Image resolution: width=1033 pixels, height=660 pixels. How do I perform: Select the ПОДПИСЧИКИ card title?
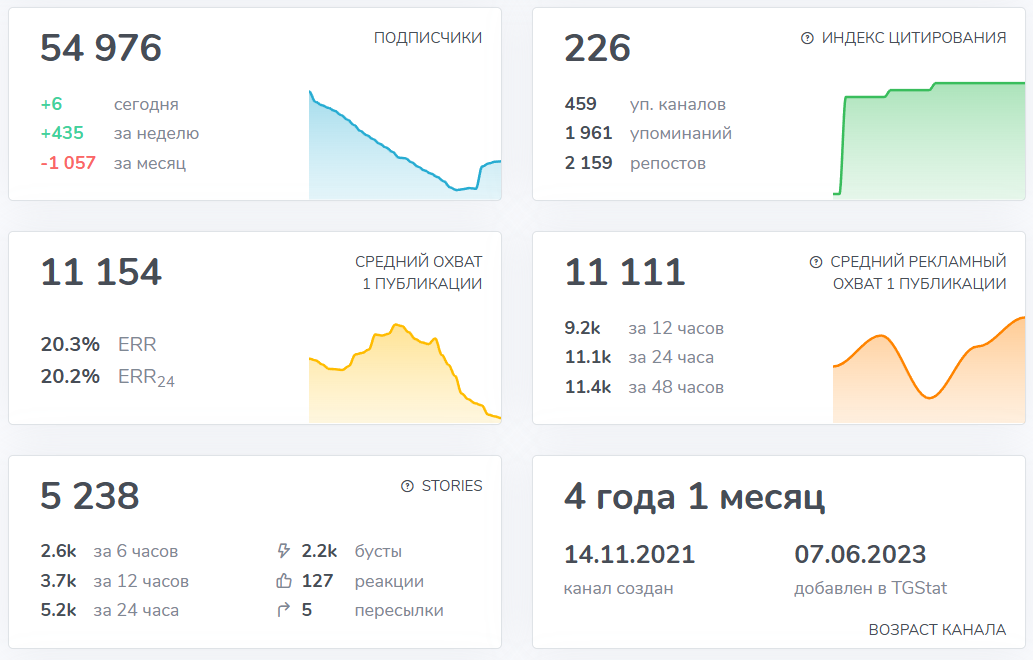click(427, 38)
